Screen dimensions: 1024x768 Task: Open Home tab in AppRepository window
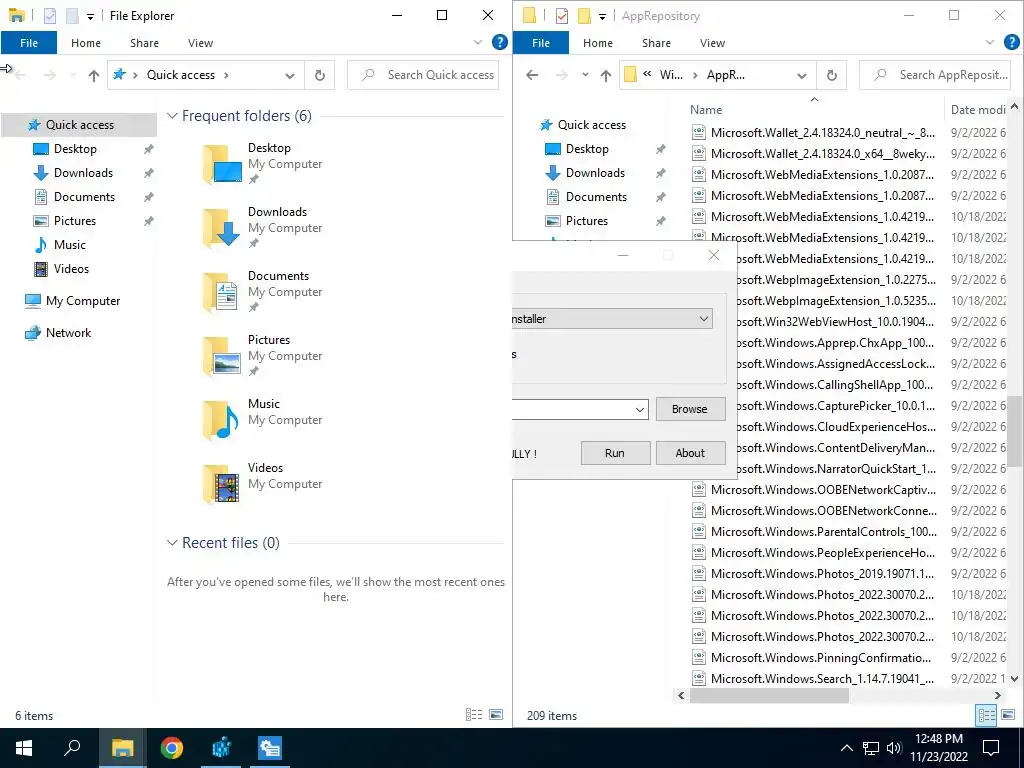click(x=598, y=43)
